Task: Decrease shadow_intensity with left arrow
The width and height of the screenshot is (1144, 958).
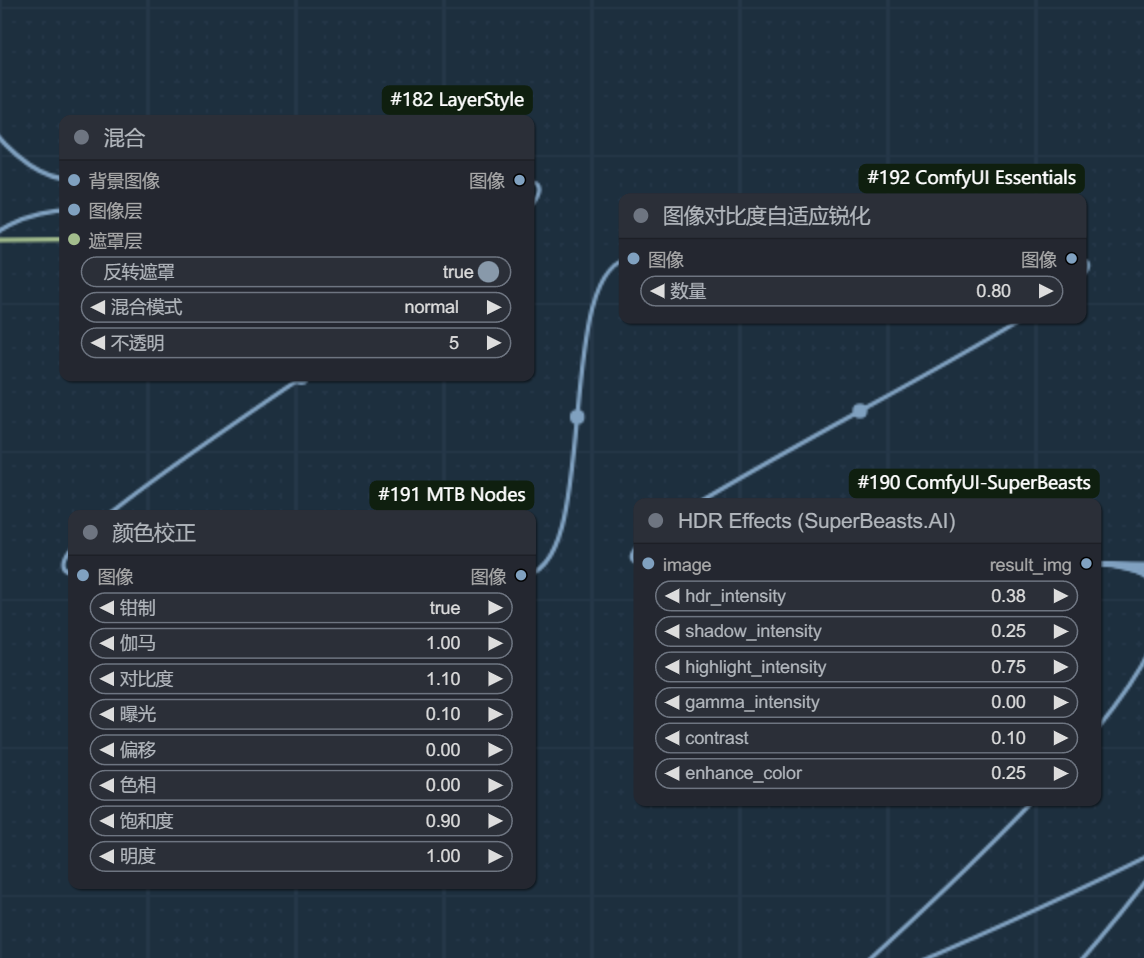Action: click(672, 631)
